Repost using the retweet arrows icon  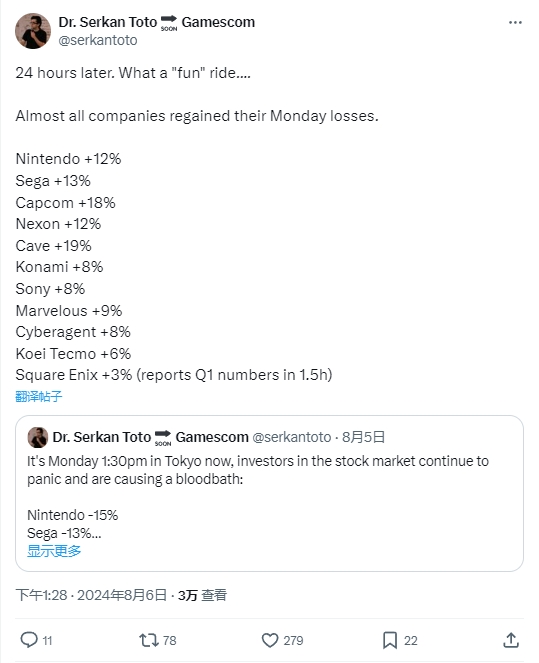(149, 640)
